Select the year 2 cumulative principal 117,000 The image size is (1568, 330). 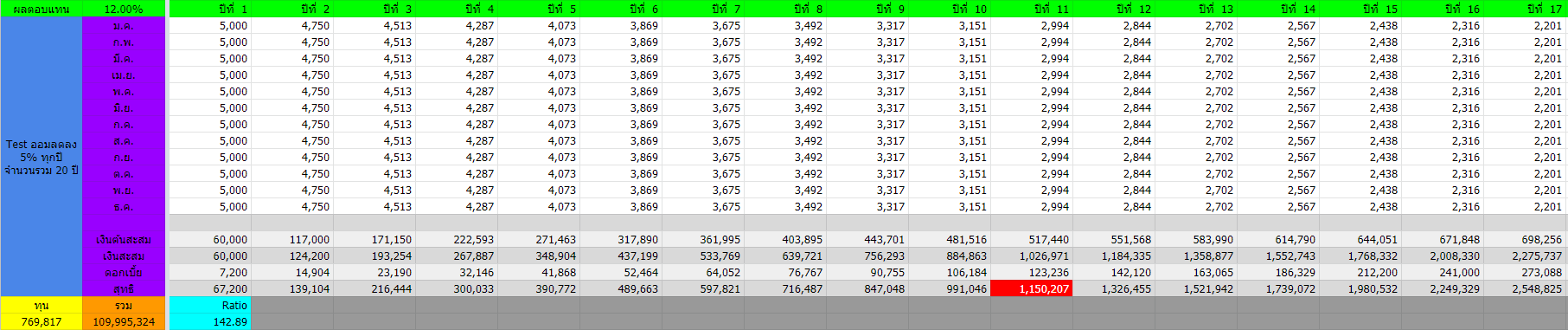point(292,240)
